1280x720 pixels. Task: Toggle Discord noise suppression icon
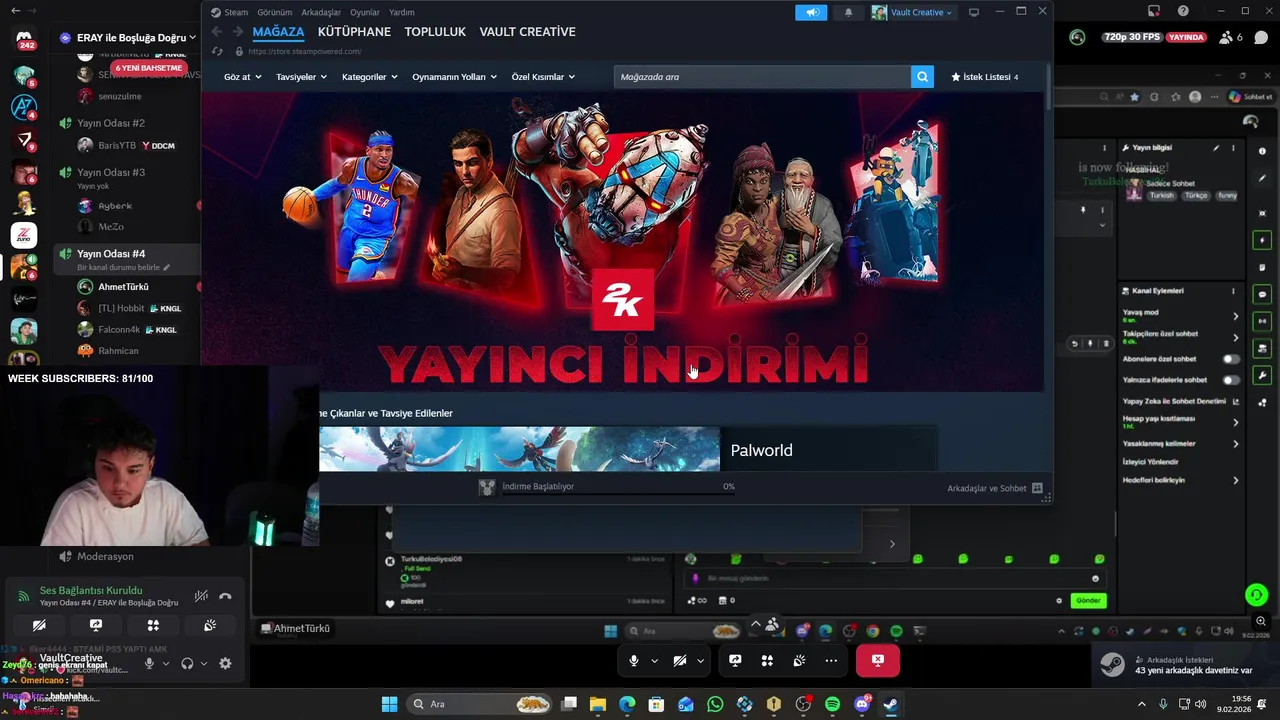201,596
